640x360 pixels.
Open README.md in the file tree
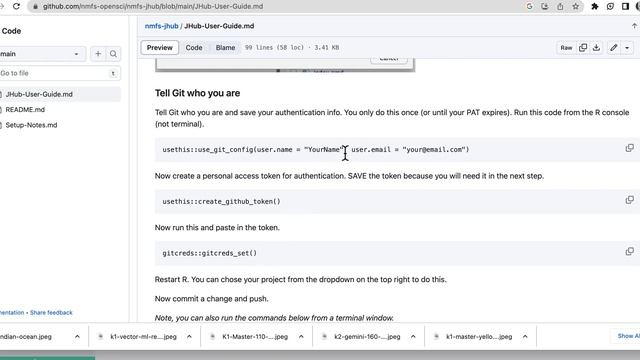click(x=25, y=110)
